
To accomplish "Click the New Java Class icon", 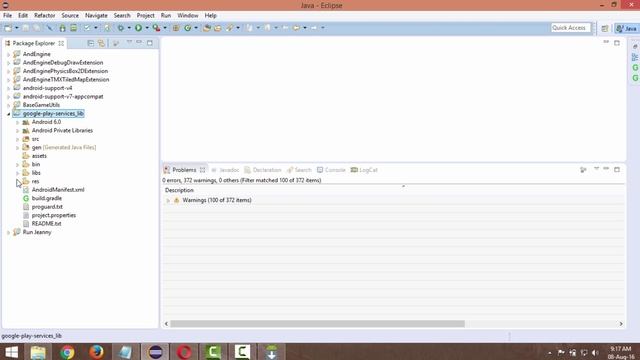I will click(188, 28).
